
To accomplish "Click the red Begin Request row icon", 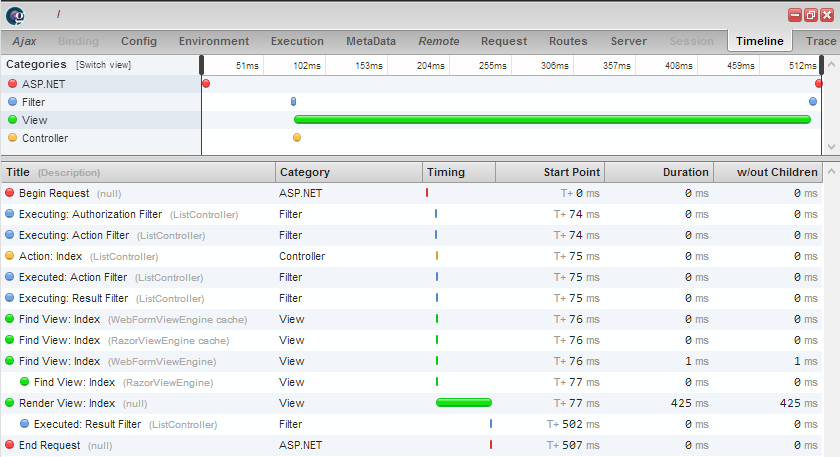I will point(10,193).
